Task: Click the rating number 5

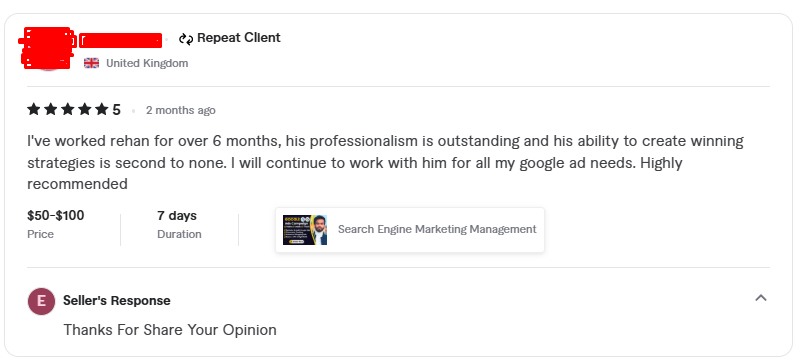Action: [x=117, y=110]
